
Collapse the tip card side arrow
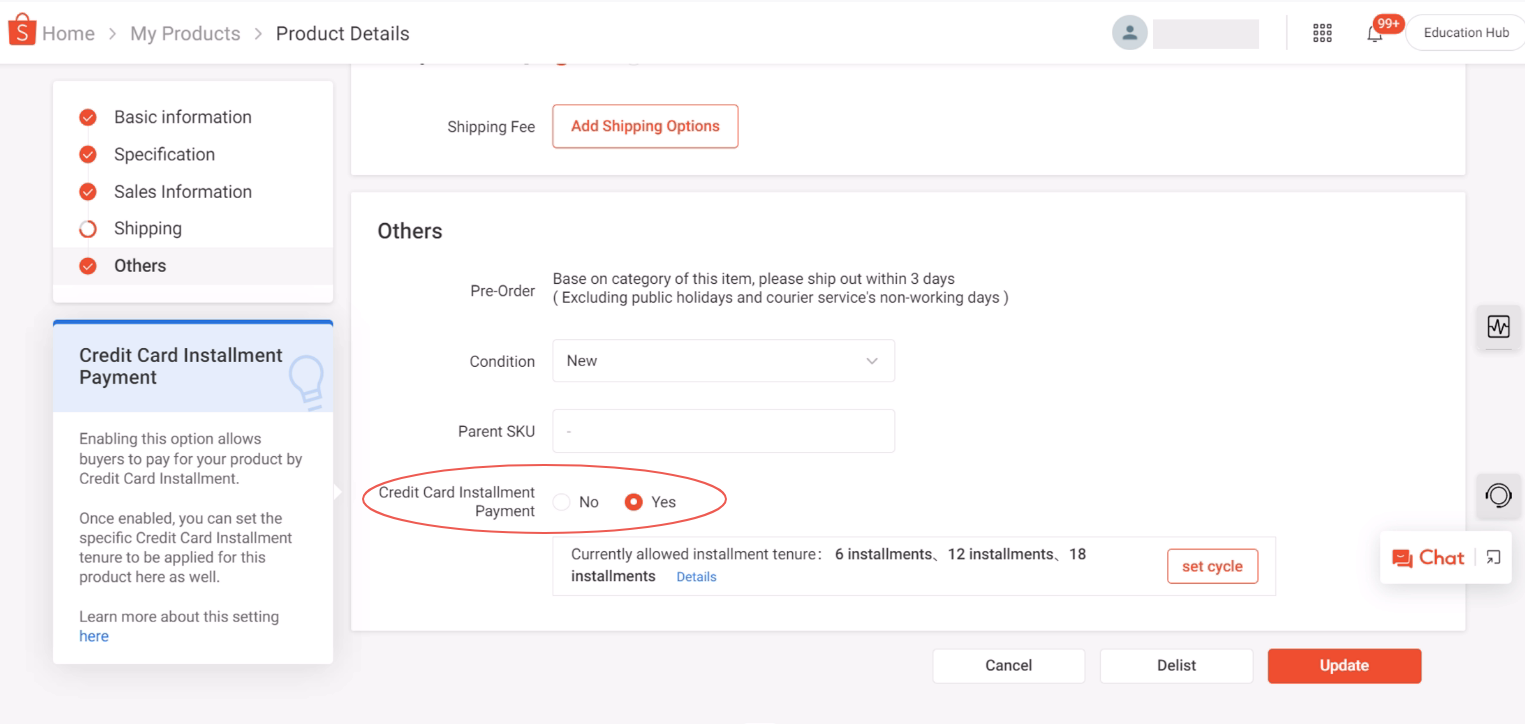tap(337, 491)
